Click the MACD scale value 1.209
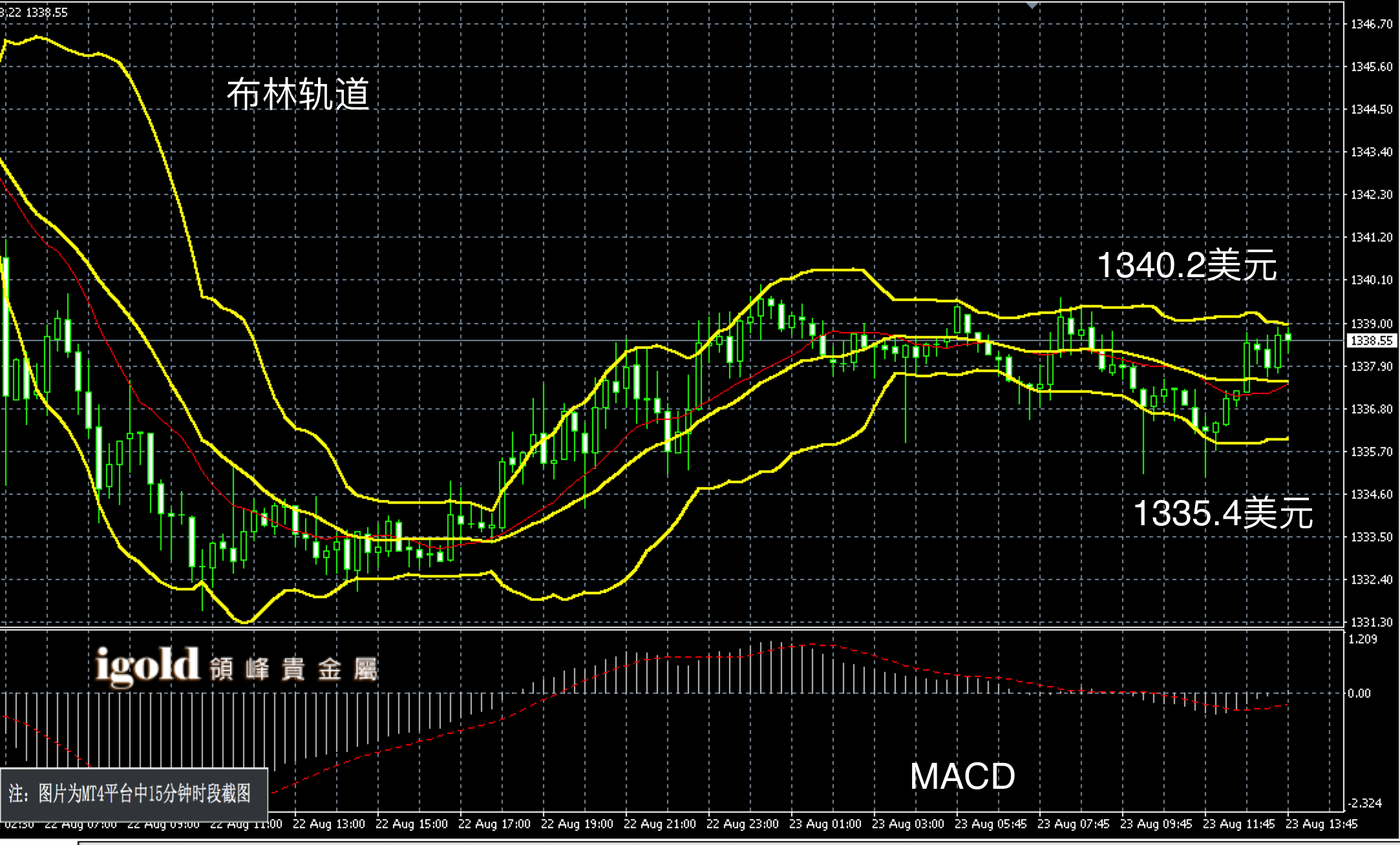1400x845 pixels. point(1363,640)
